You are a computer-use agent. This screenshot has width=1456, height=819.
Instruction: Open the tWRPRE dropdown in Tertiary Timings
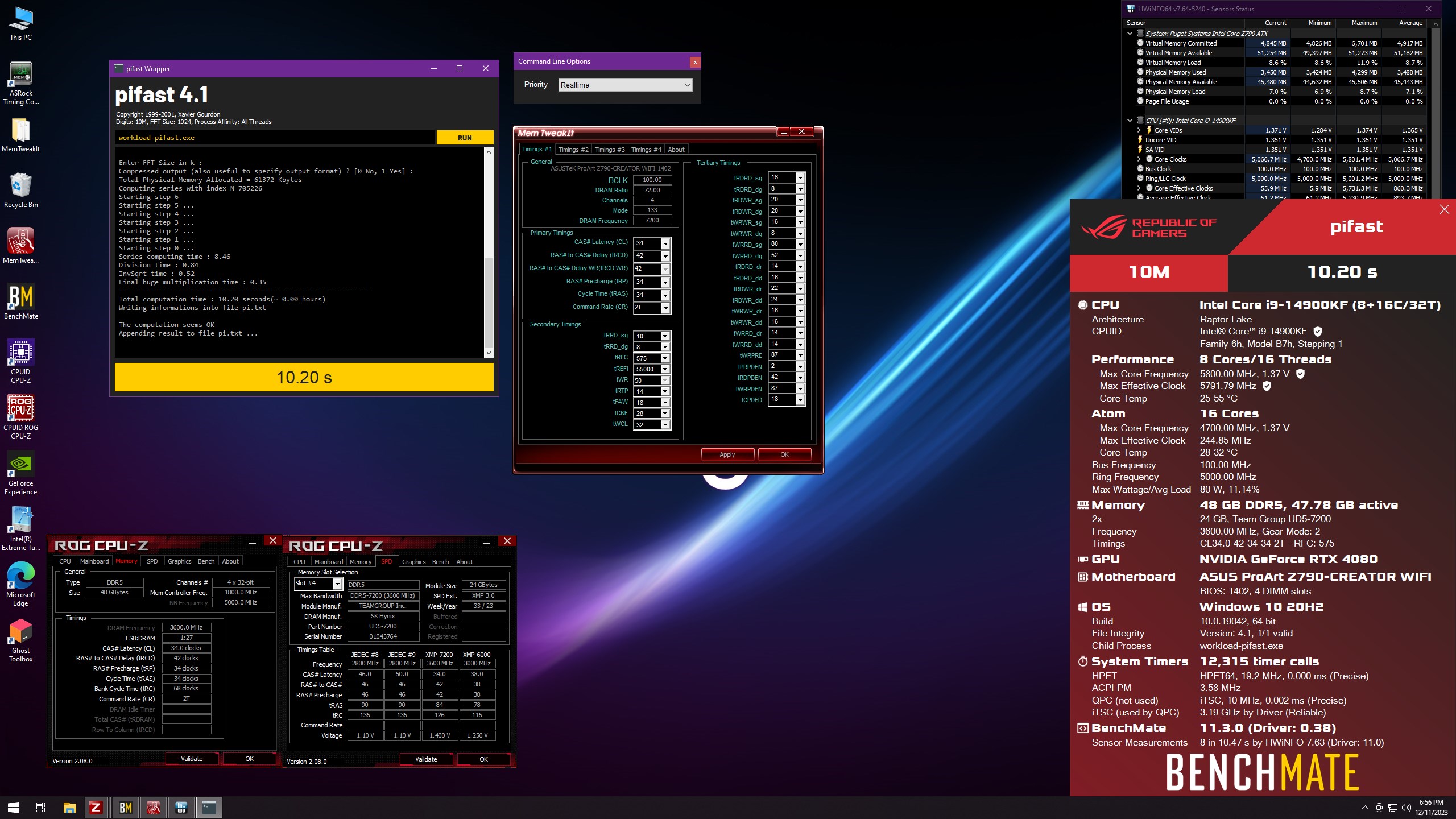(800, 355)
